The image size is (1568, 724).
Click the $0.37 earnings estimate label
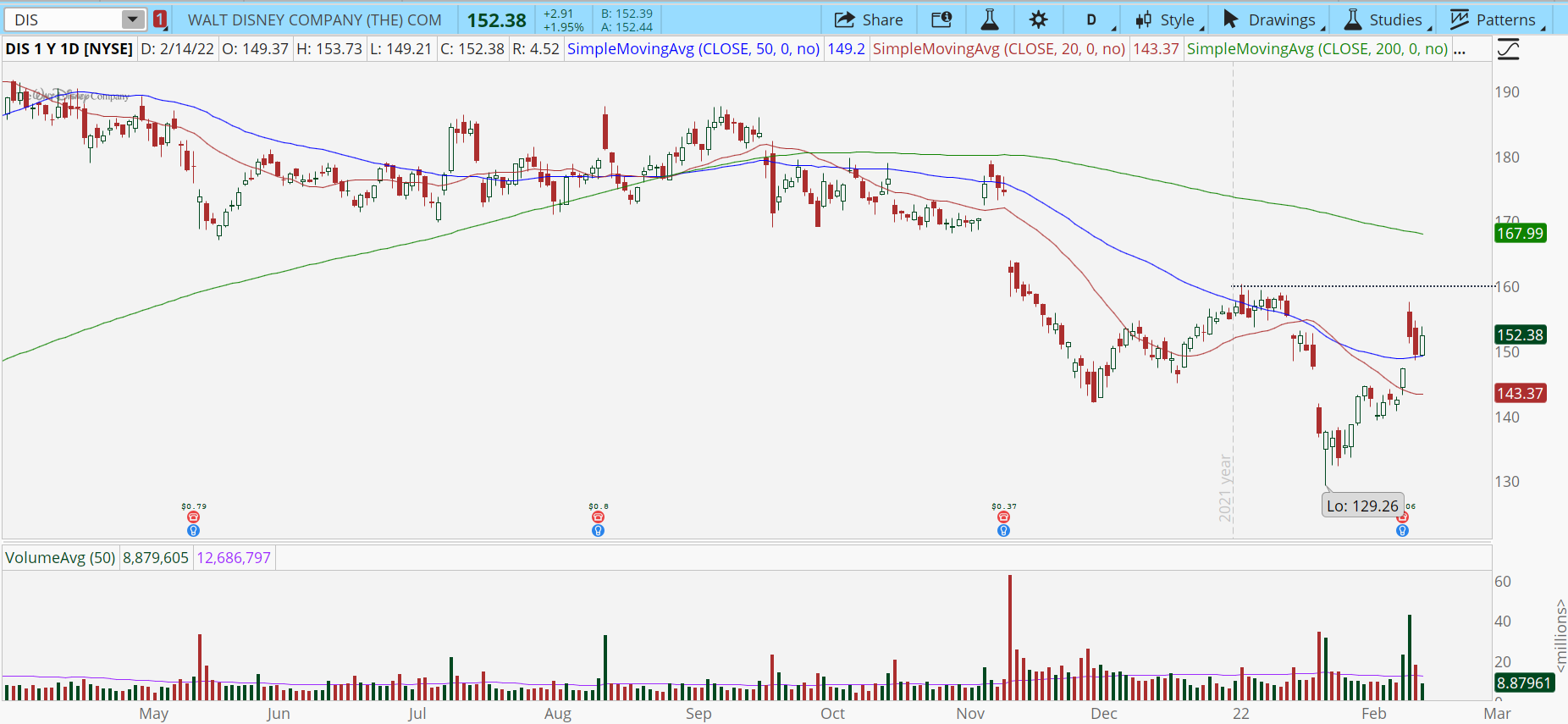coord(1004,506)
